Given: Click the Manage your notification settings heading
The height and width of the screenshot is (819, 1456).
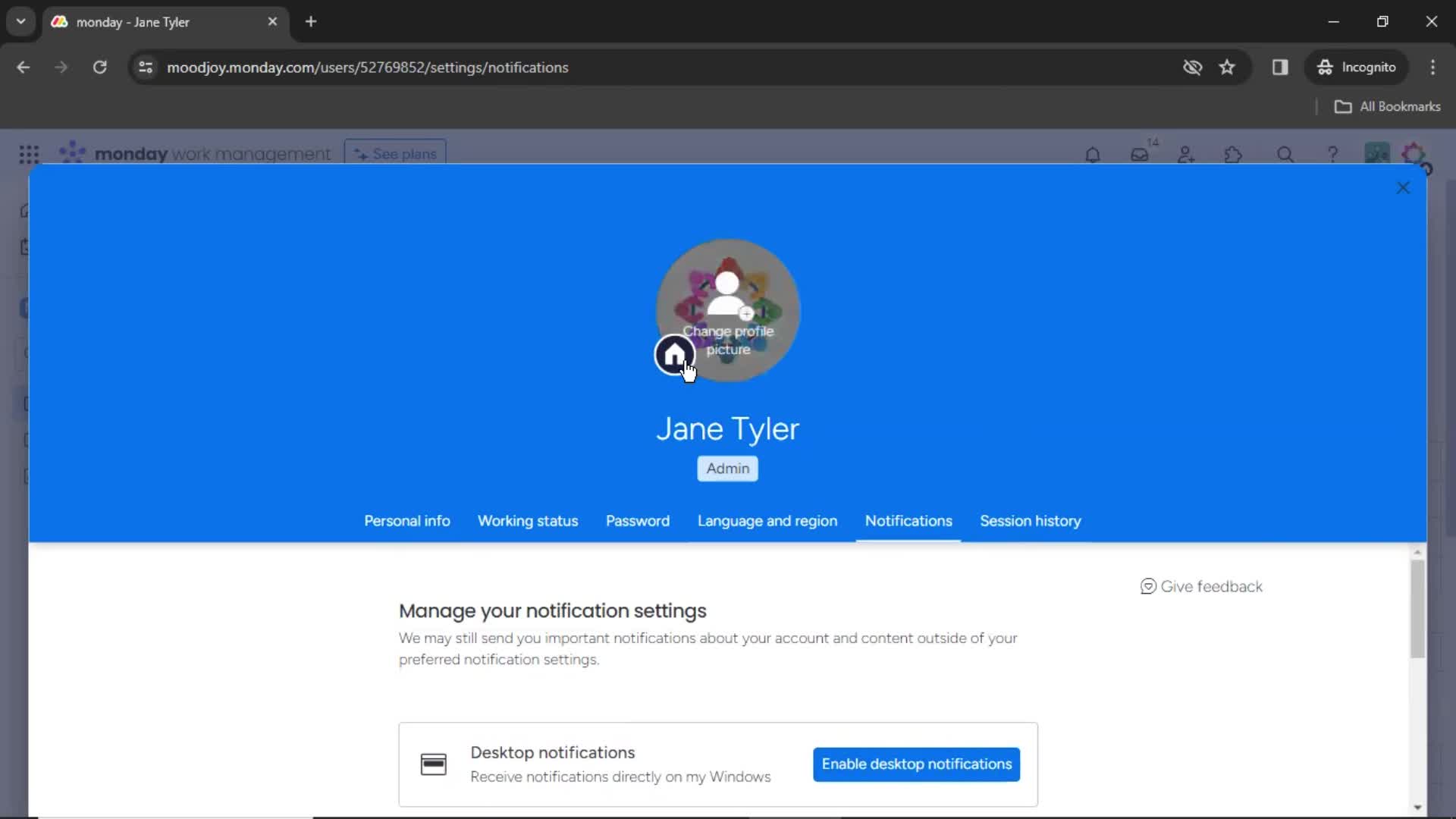Looking at the screenshot, I should click(553, 611).
